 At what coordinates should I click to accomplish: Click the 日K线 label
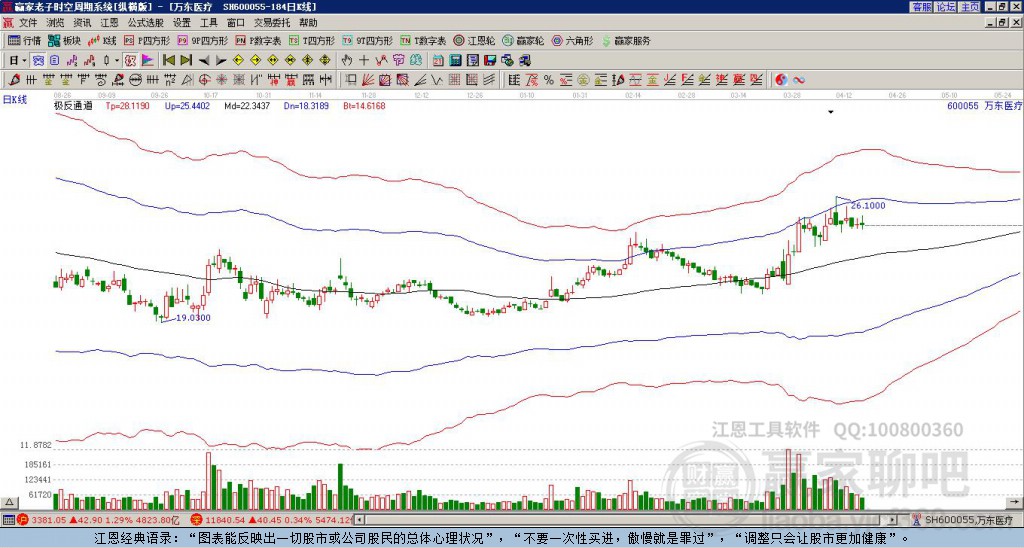pyautogui.click(x=15, y=100)
